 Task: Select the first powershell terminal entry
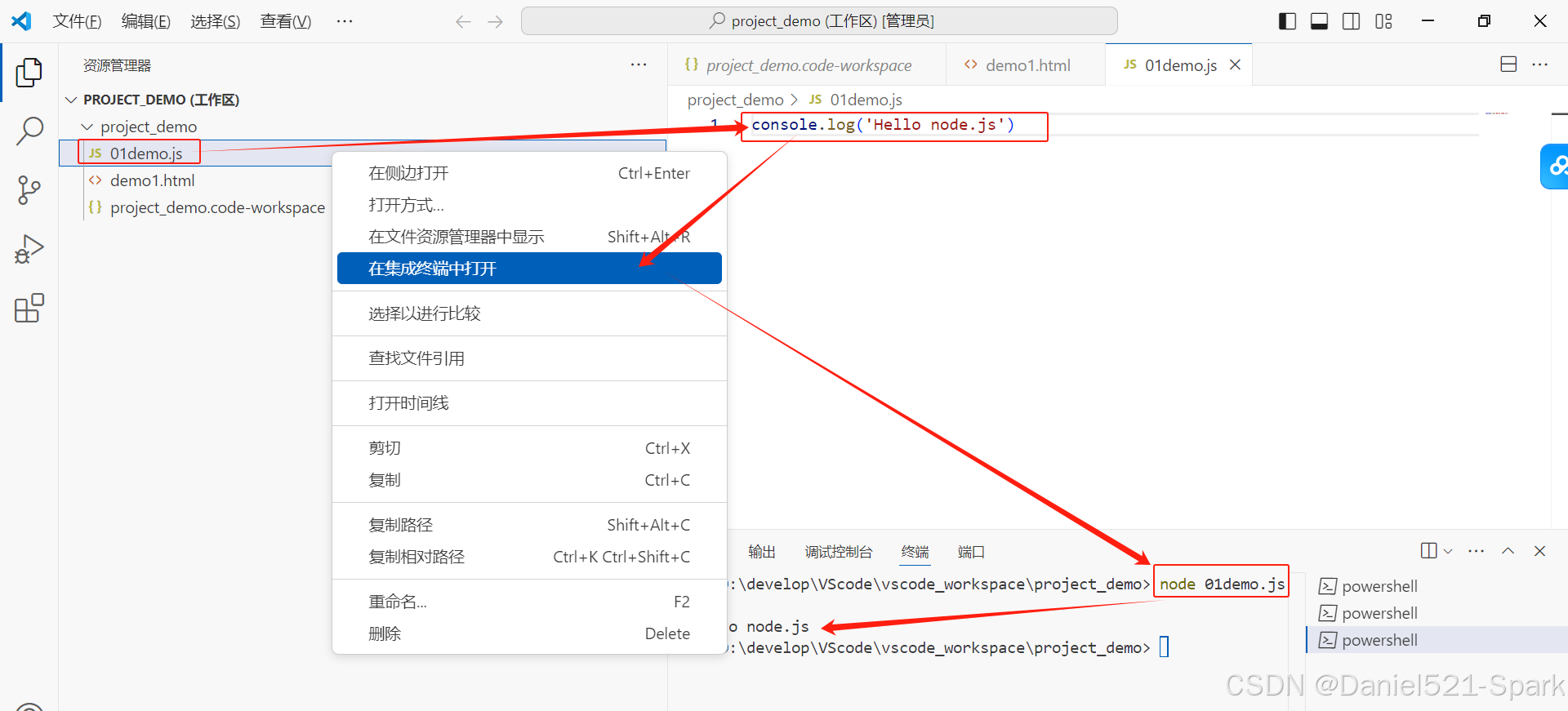(x=1437, y=586)
